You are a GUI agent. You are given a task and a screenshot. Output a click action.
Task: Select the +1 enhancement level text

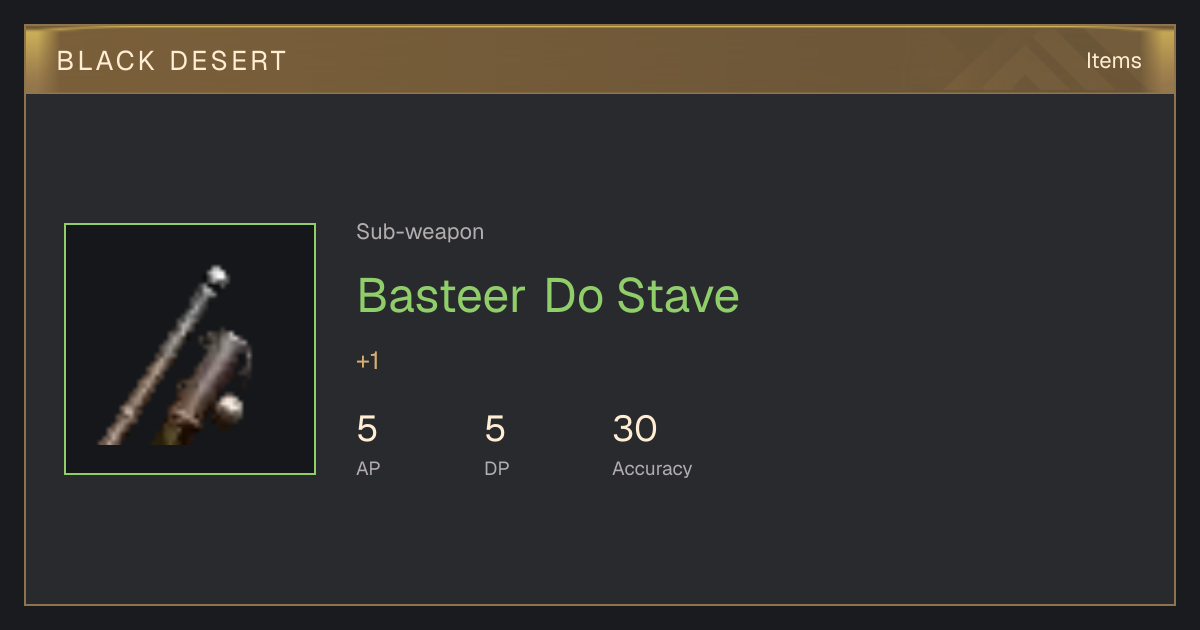tap(368, 361)
